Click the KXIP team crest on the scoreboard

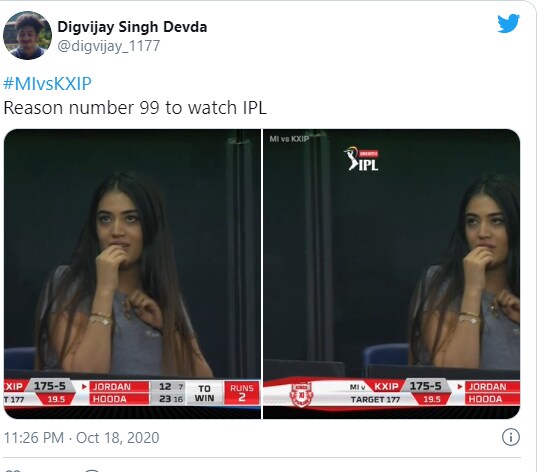(x=301, y=394)
